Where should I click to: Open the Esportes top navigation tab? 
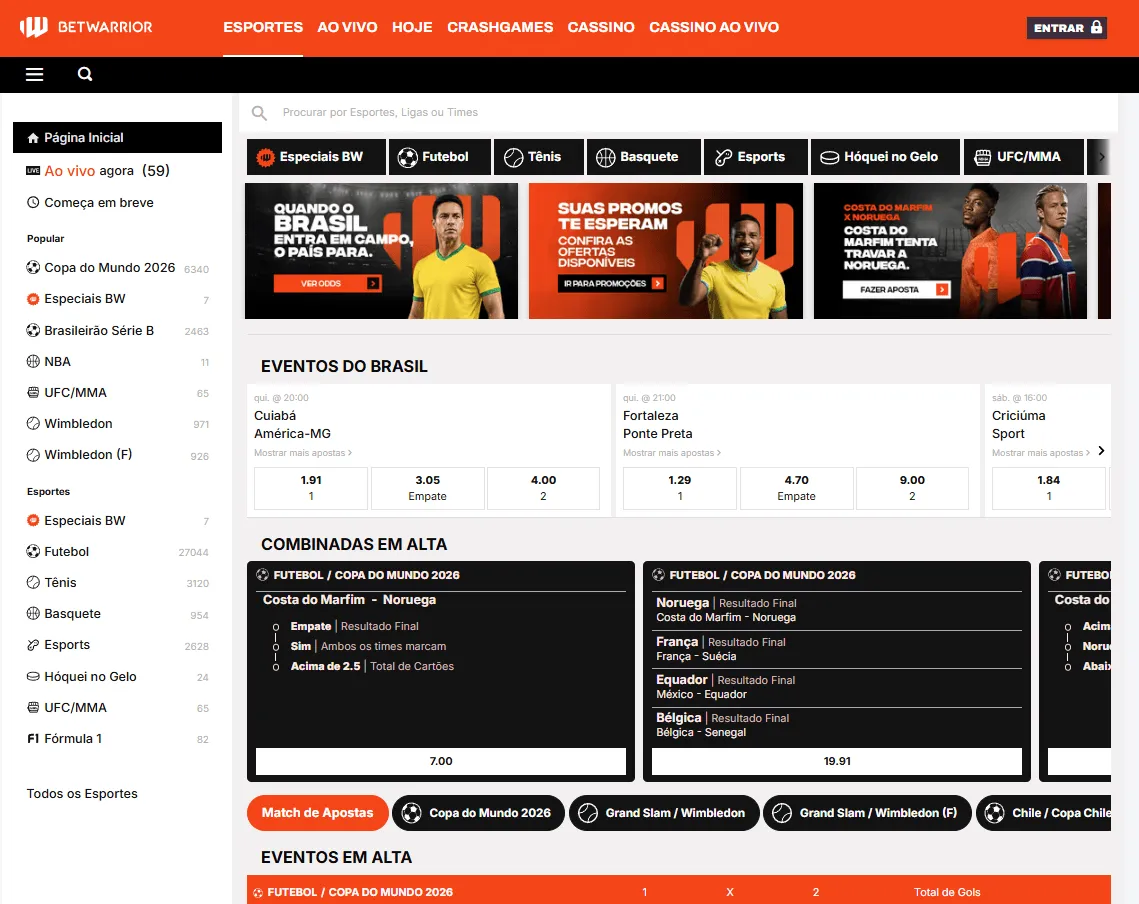coord(263,28)
